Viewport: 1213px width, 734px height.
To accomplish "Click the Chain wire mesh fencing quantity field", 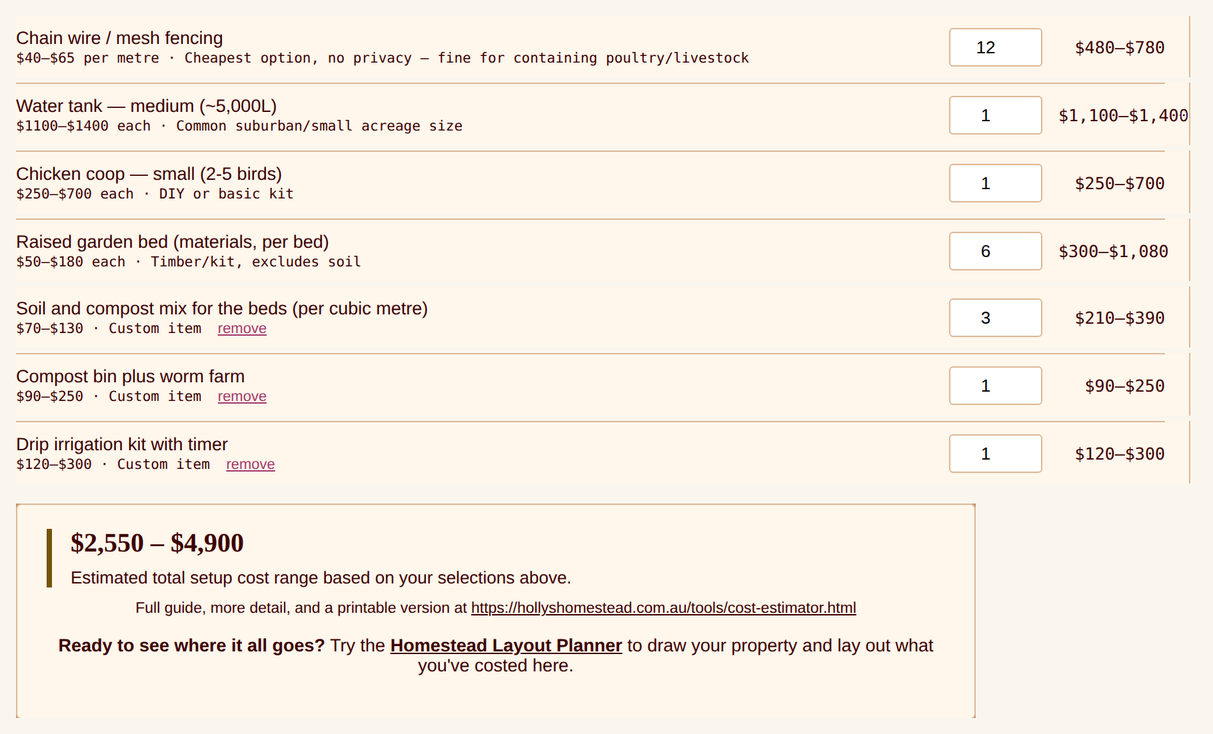I will (x=995, y=47).
